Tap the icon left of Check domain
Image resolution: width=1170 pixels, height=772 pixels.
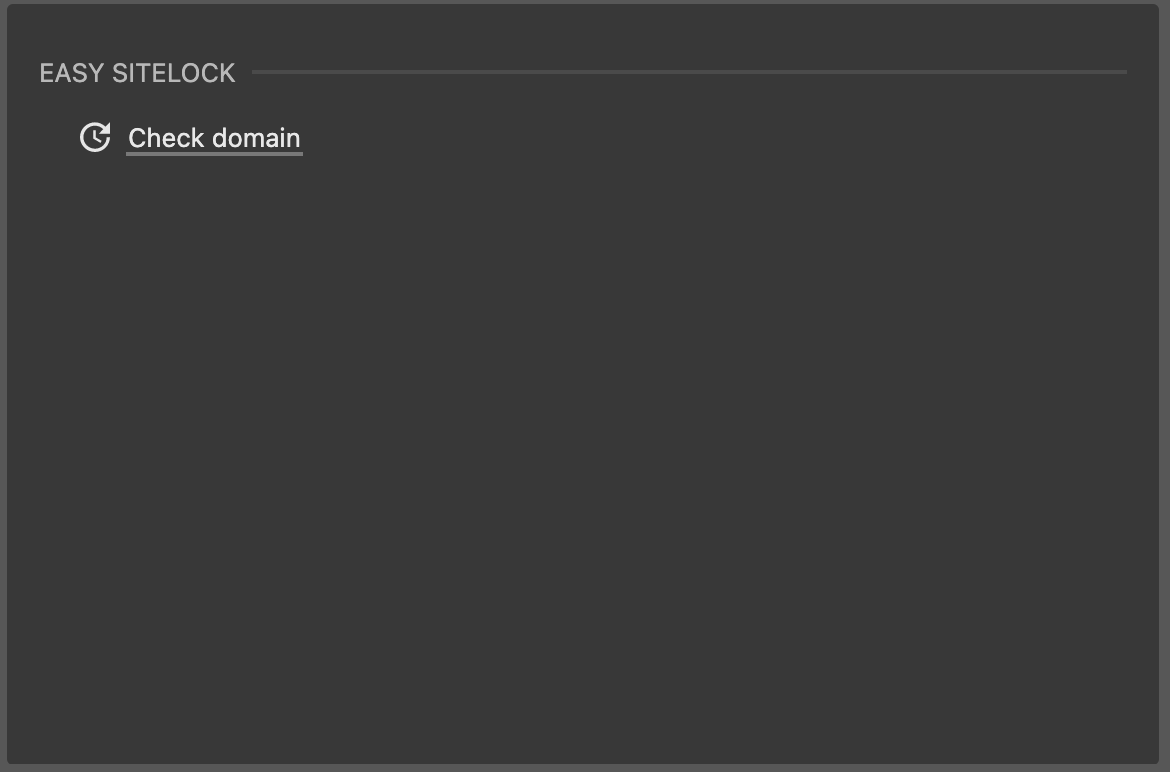[x=95, y=137]
